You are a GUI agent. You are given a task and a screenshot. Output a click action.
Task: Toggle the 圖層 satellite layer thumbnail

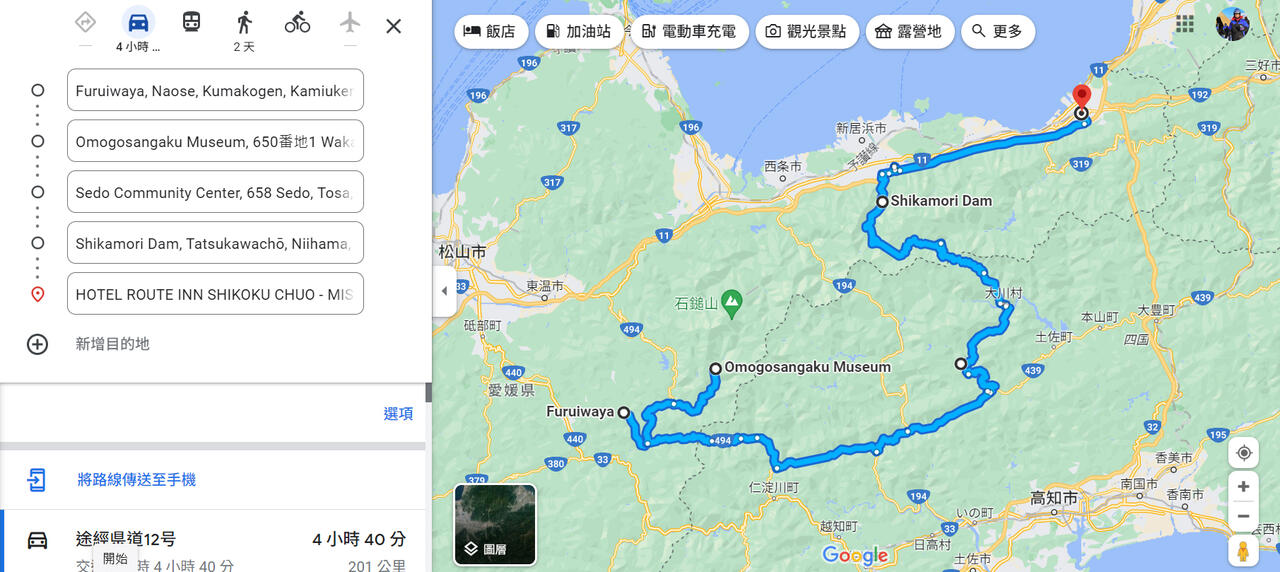pos(495,524)
